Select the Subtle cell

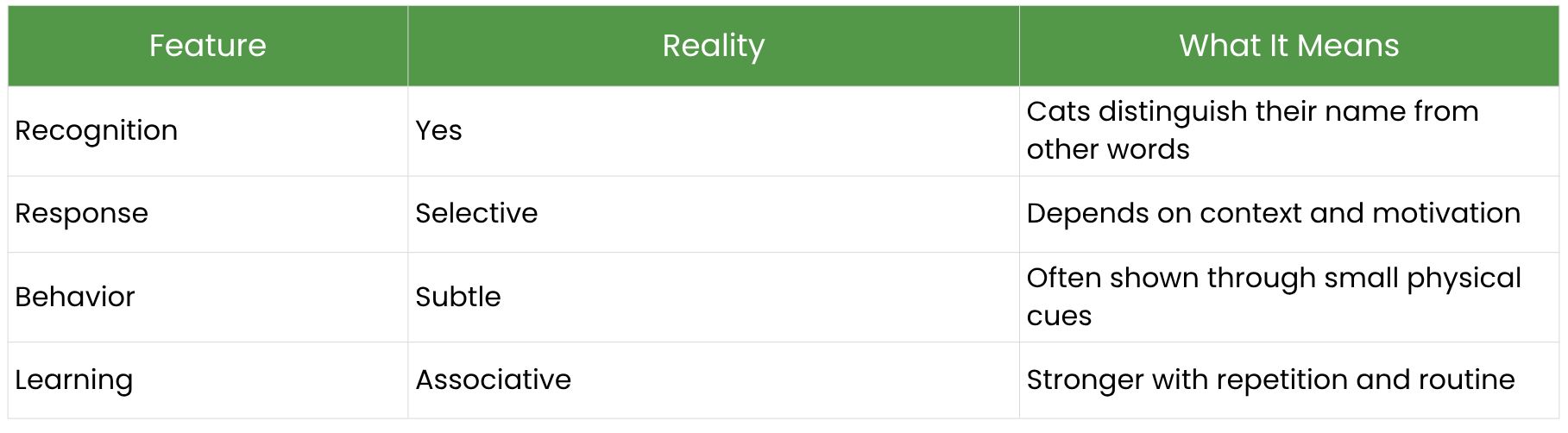click(458, 297)
